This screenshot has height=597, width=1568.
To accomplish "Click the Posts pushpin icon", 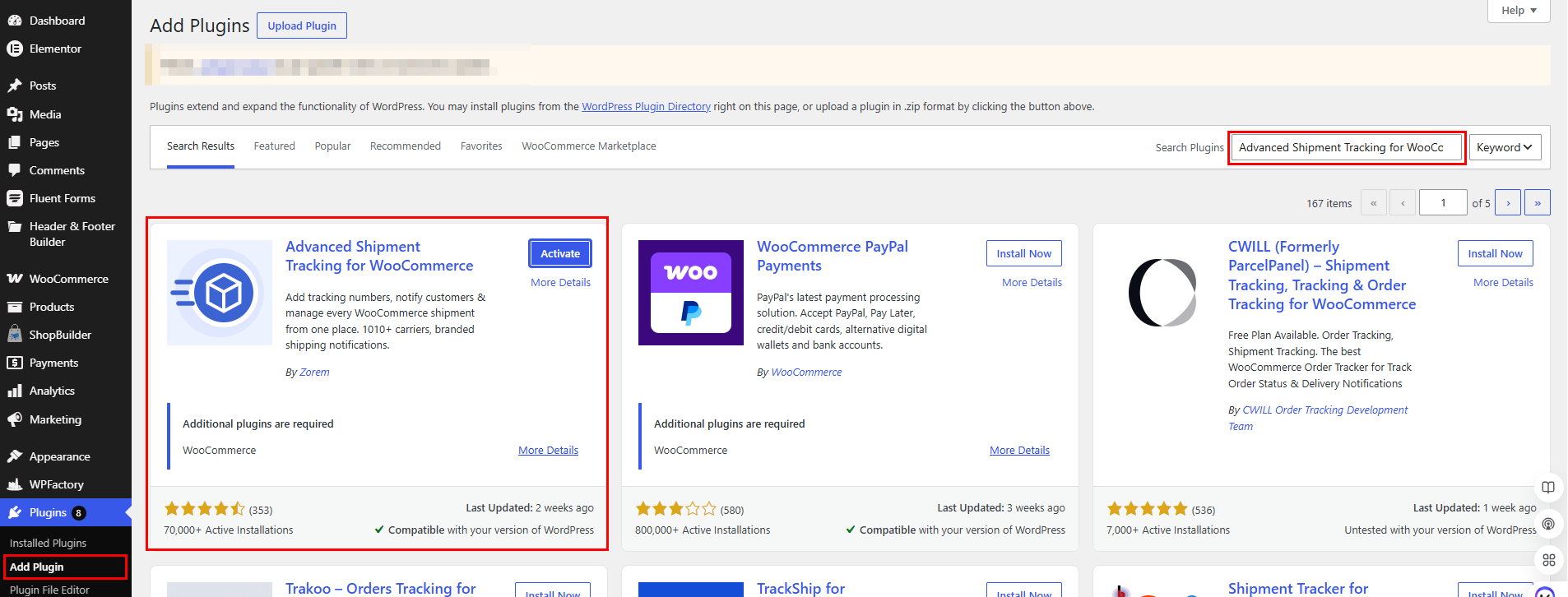I will pyautogui.click(x=15, y=86).
